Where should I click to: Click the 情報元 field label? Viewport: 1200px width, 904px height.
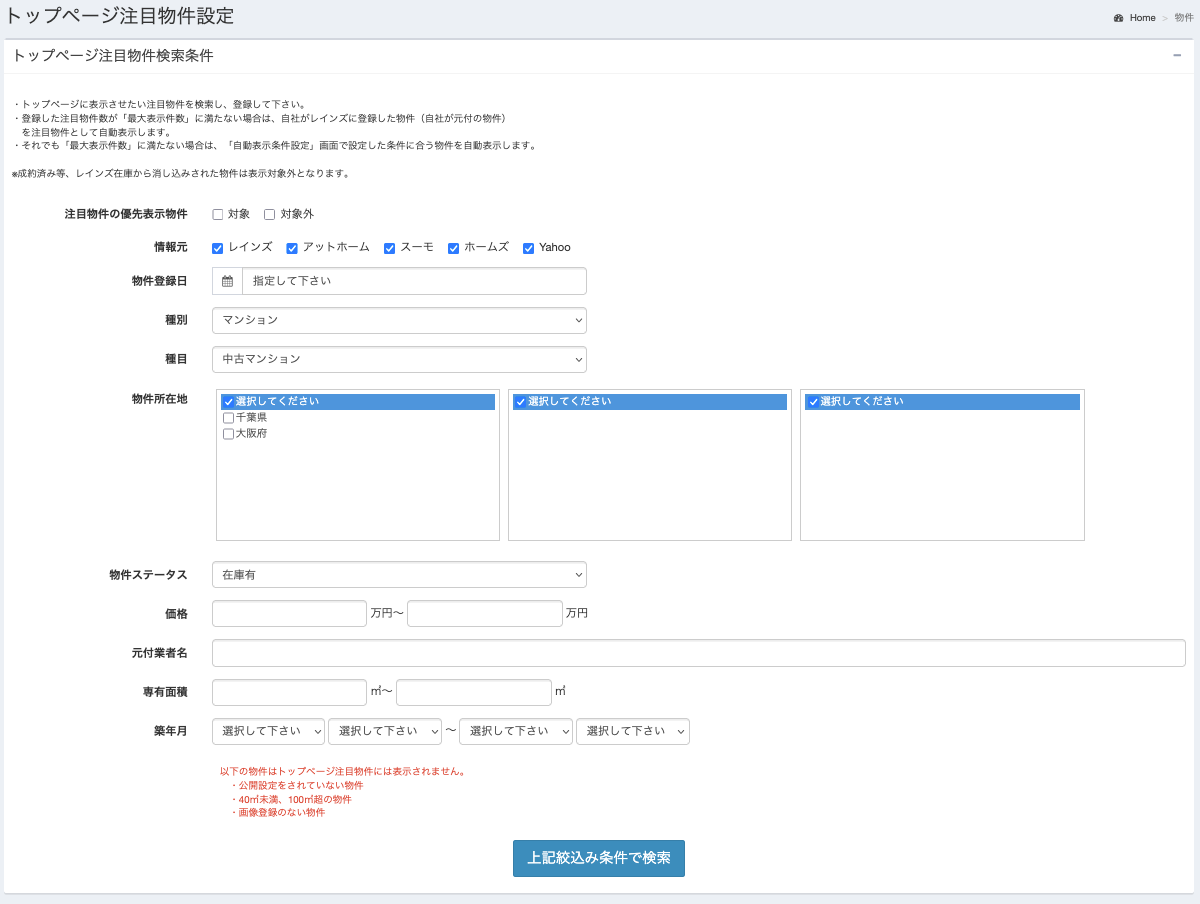pos(169,247)
